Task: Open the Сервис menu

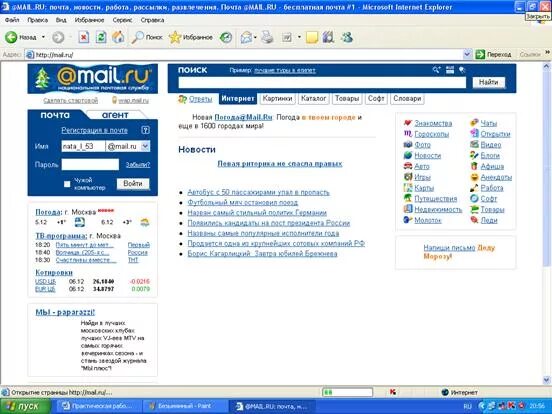Action: [122, 20]
